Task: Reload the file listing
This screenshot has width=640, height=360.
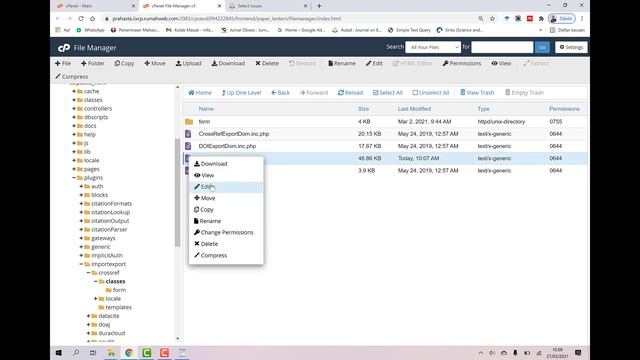Action: [350, 93]
